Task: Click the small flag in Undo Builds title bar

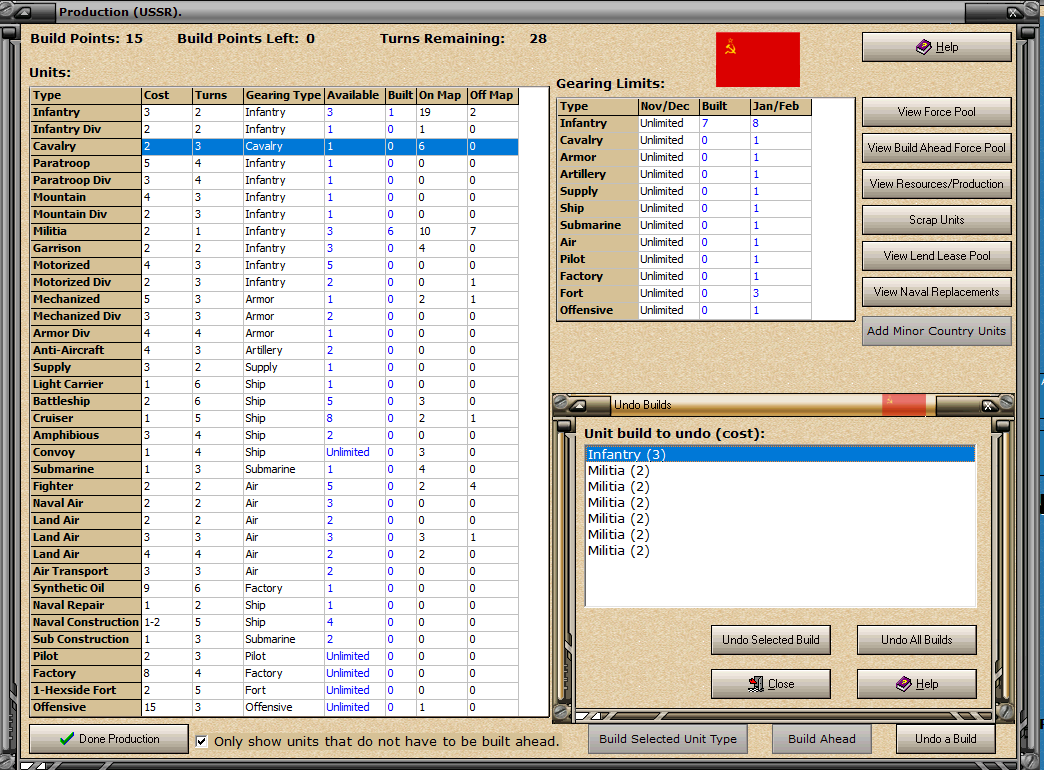Action: tap(904, 405)
